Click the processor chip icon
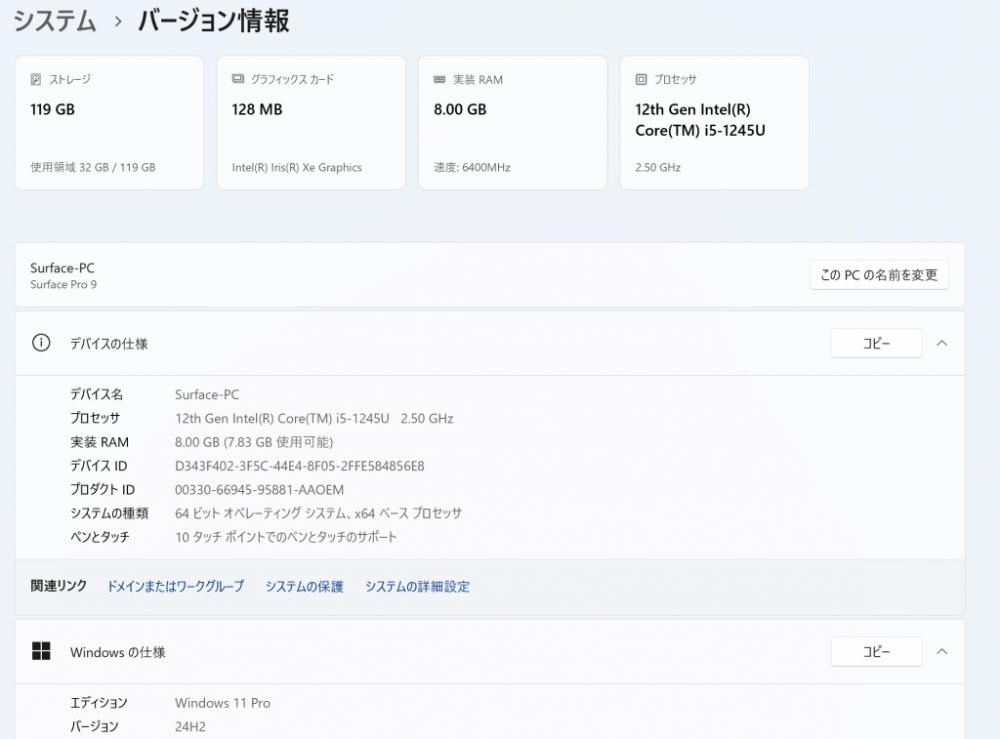The height and width of the screenshot is (739, 1000). click(641, 79)
